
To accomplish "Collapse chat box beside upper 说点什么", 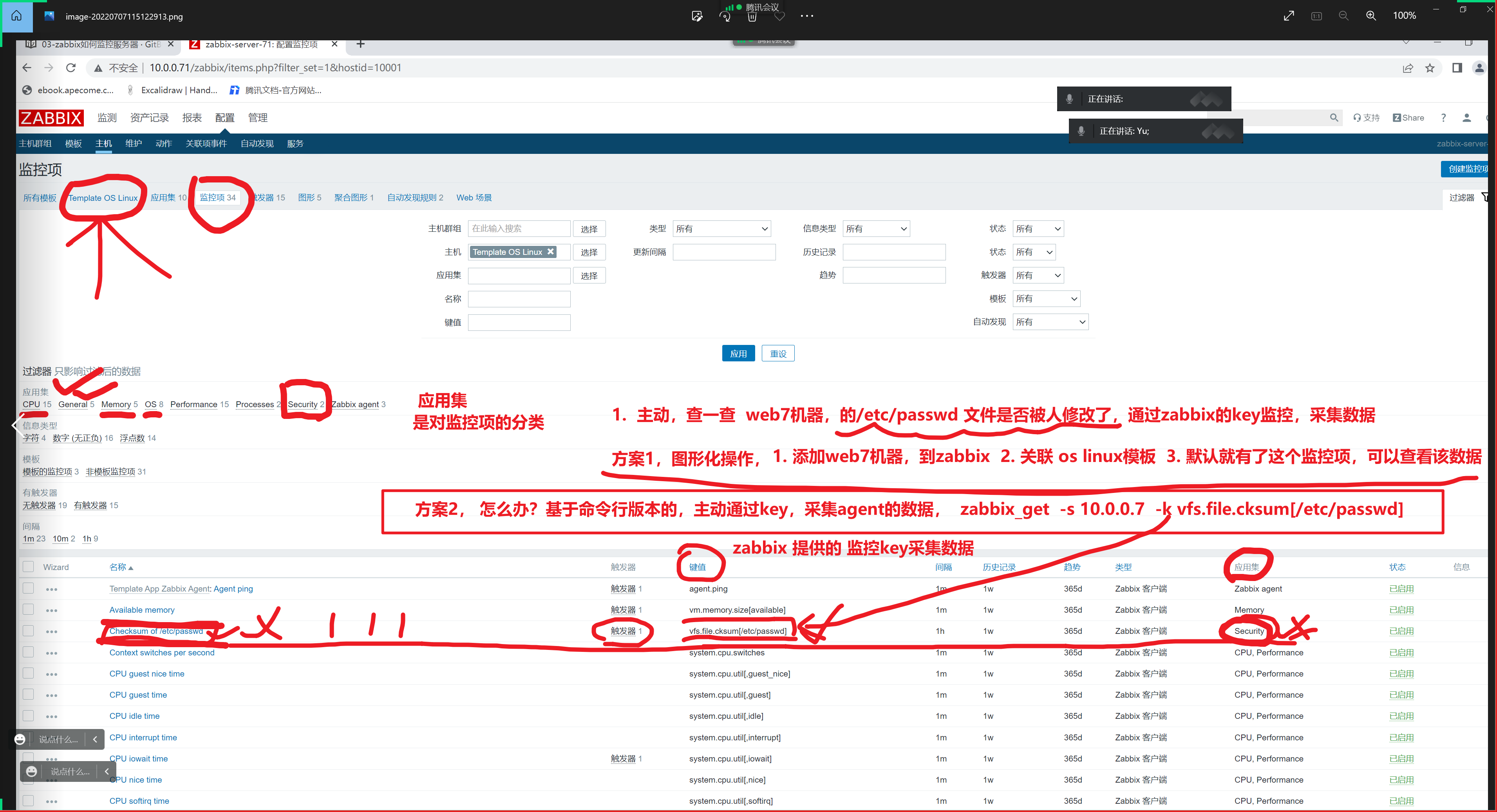I will [95, 740].
